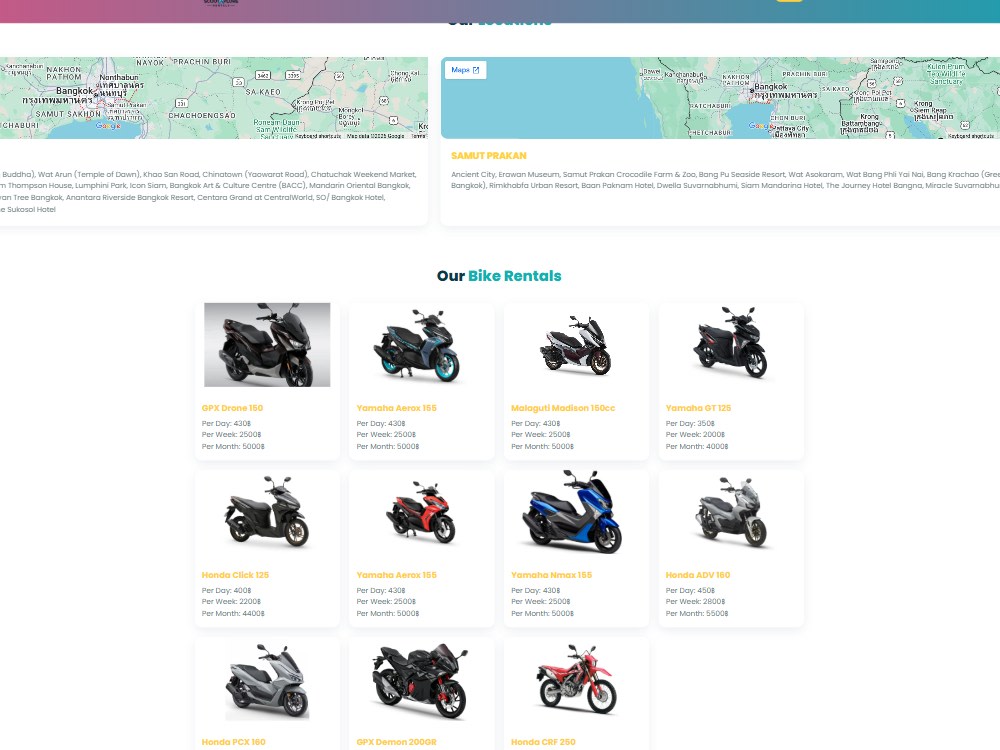Open the Malaguti Madison 150cc scooter photo

[577, 344]
